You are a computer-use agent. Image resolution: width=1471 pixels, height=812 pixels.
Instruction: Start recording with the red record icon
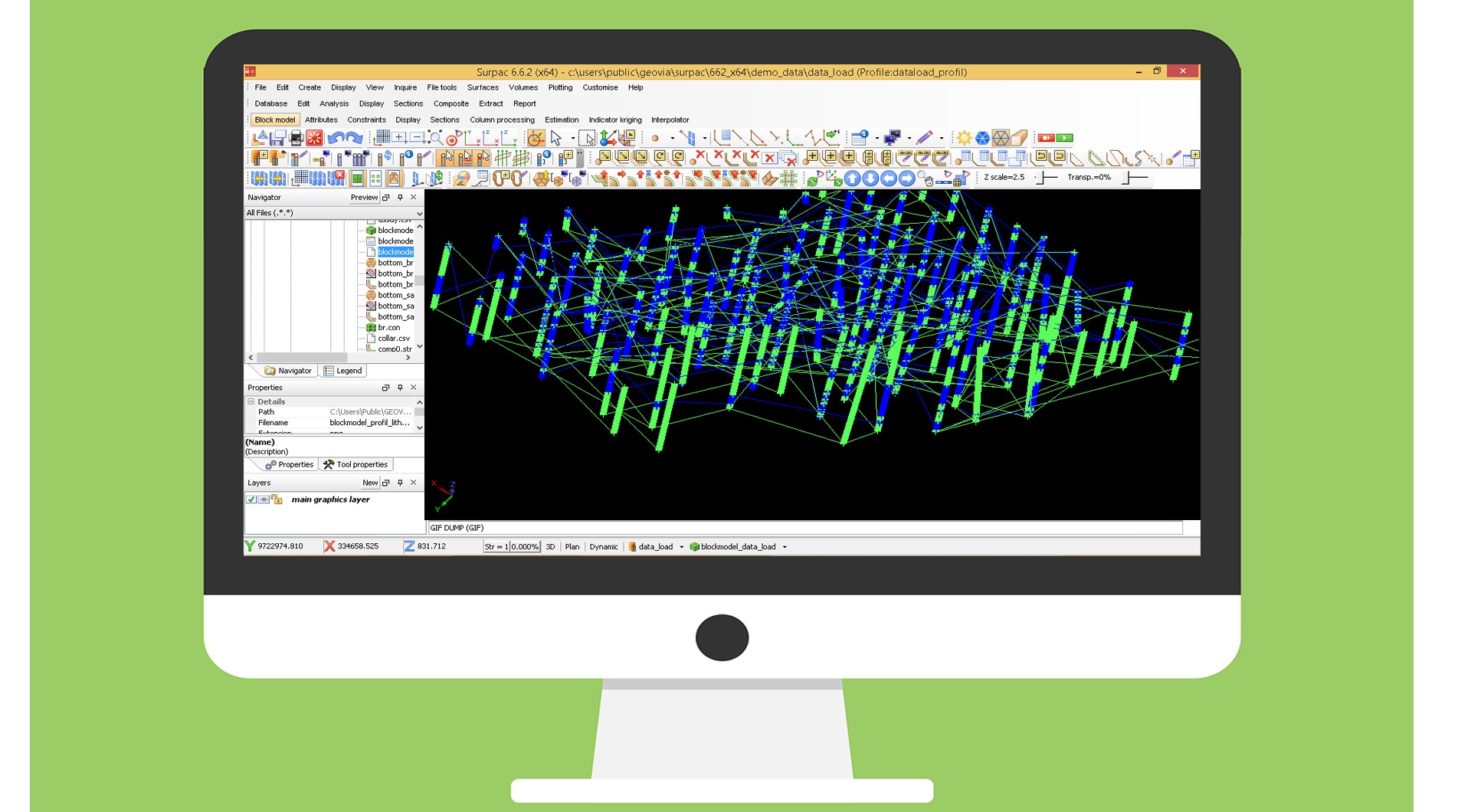coord(1045,138)
